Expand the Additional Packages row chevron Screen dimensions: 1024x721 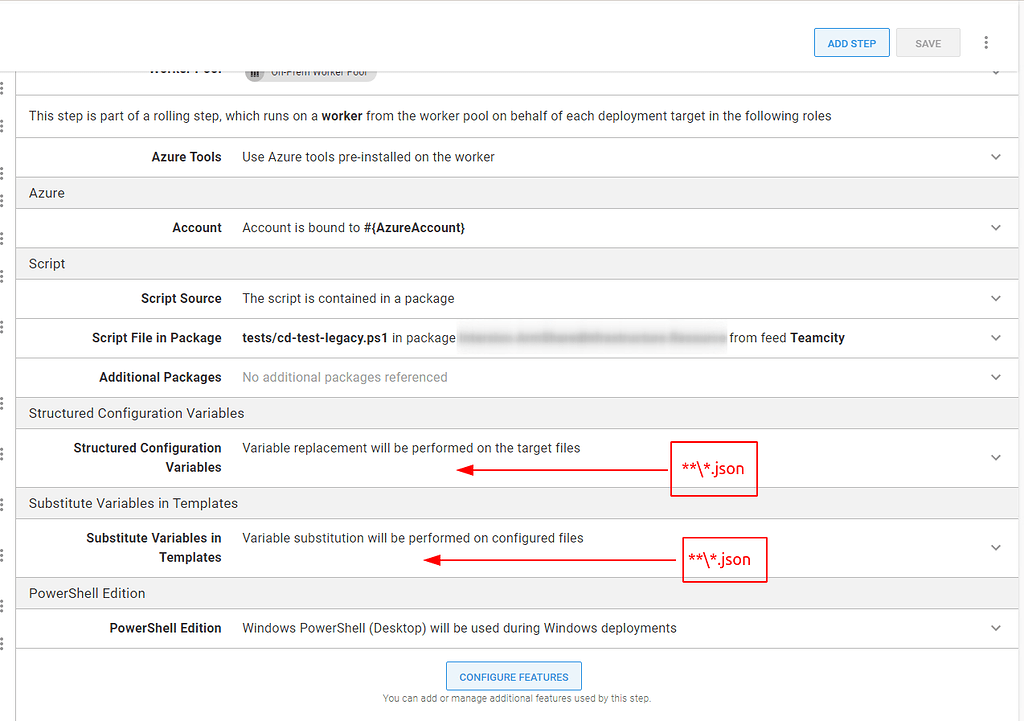[995, 377]
